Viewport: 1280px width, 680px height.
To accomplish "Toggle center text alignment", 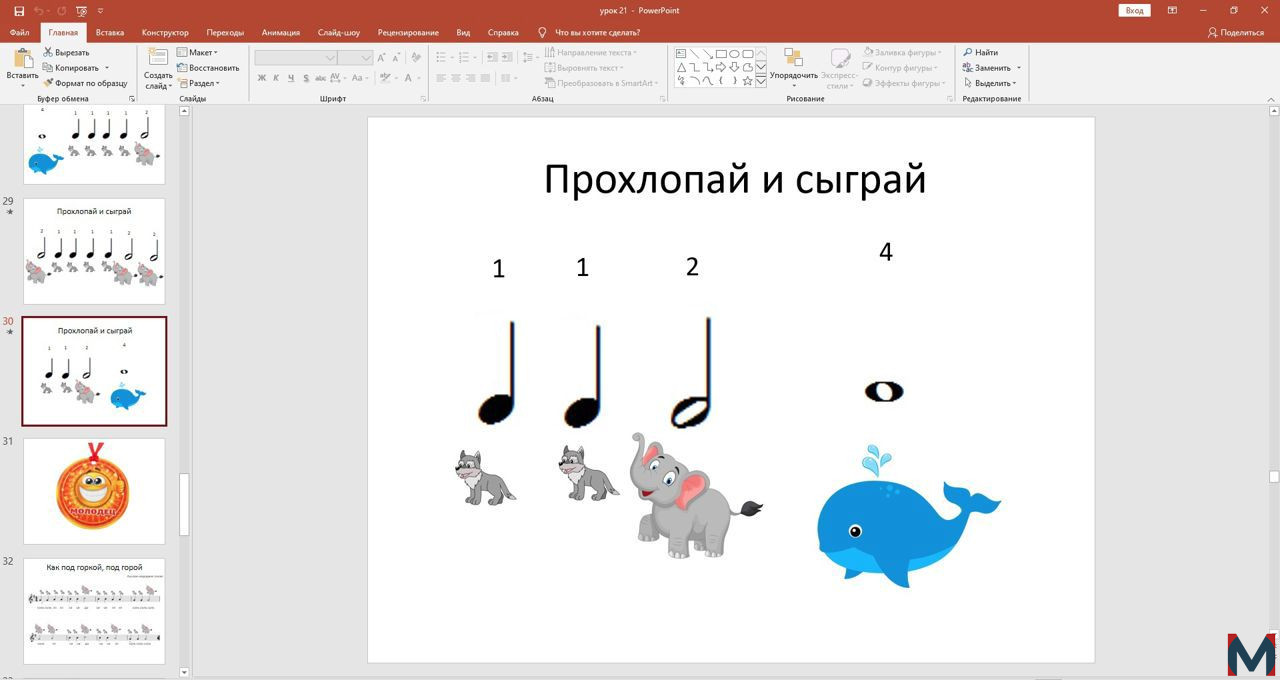I will click(456, 78).
